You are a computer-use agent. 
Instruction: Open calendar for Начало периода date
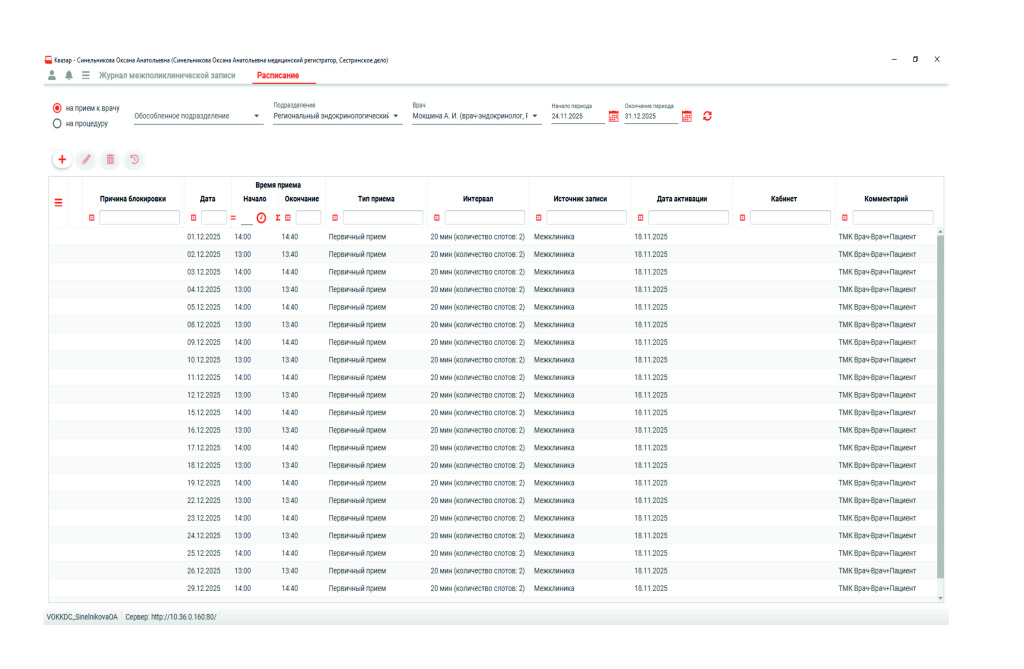(x=614, y=116)
